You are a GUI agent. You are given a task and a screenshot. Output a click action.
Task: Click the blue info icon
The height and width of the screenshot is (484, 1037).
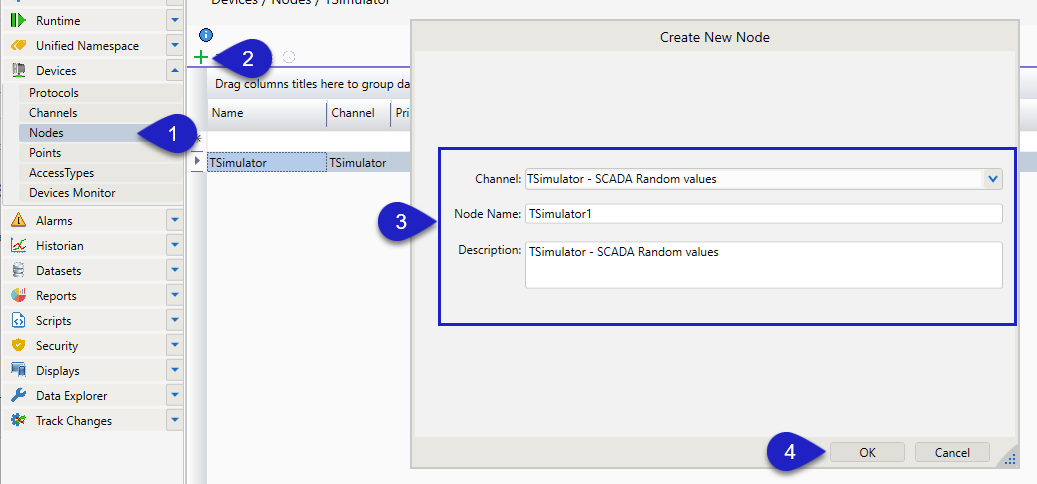pyautogui.click(x=206, y=36)
